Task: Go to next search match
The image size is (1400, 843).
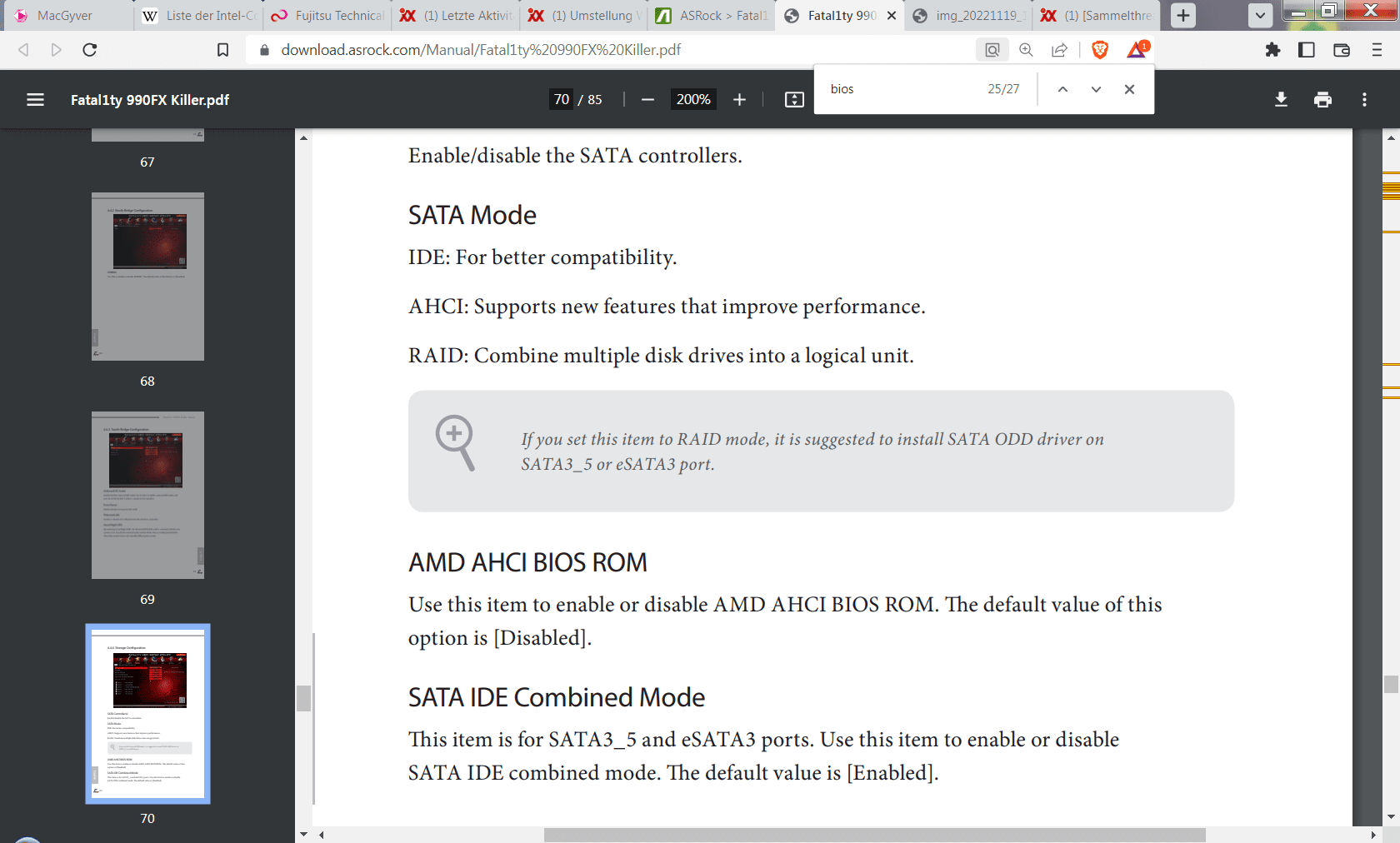Action: tap(1096, 89)
